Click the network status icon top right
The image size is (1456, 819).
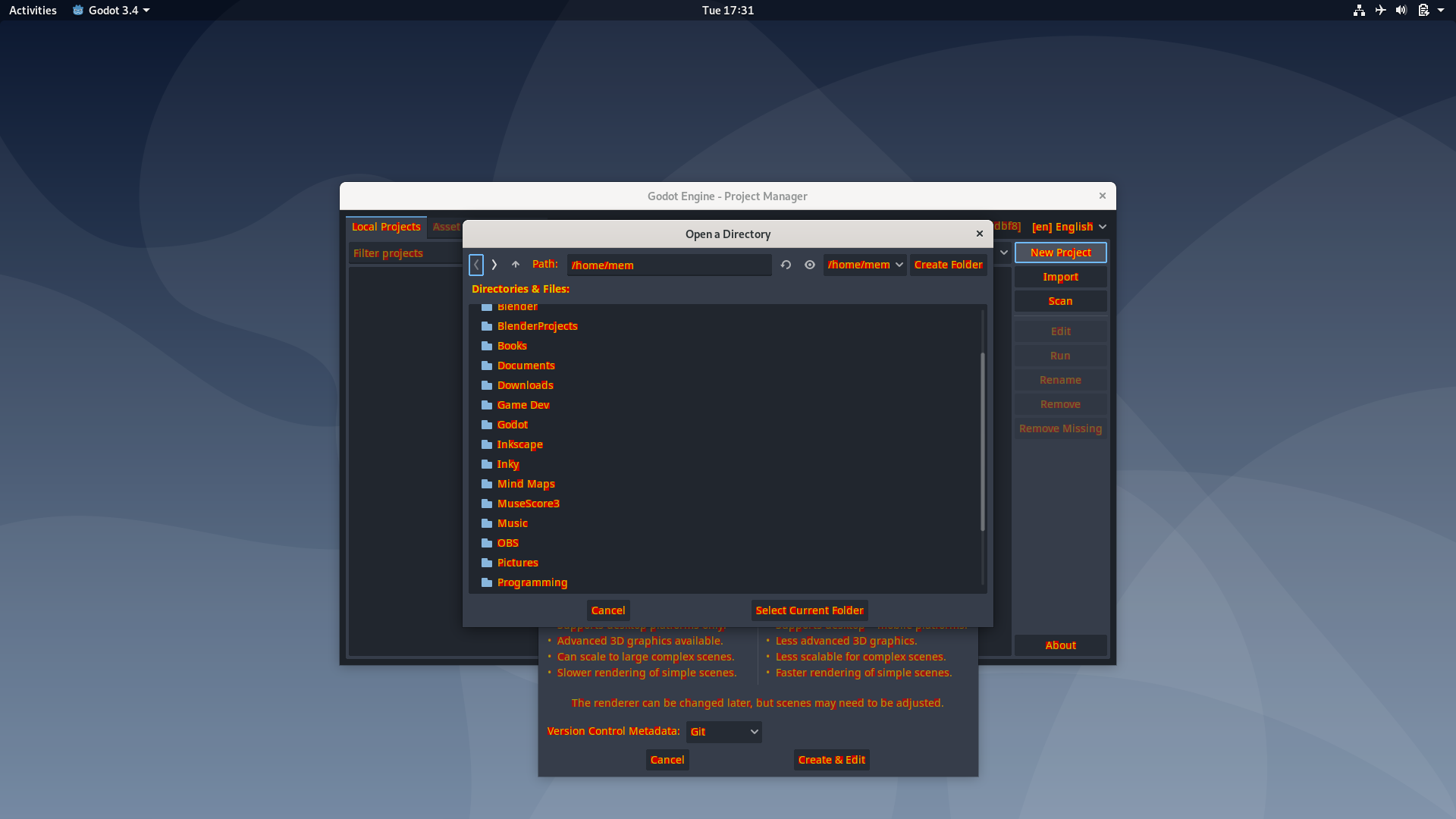pyautogui.click(x=1358, y=10)
